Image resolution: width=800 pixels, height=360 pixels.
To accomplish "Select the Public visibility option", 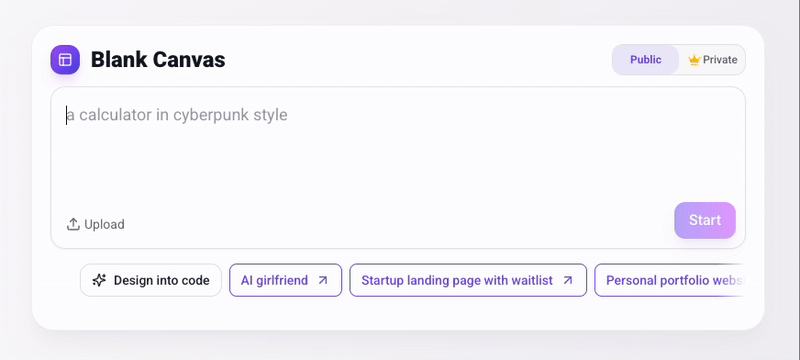I will (x=645, y=60).
